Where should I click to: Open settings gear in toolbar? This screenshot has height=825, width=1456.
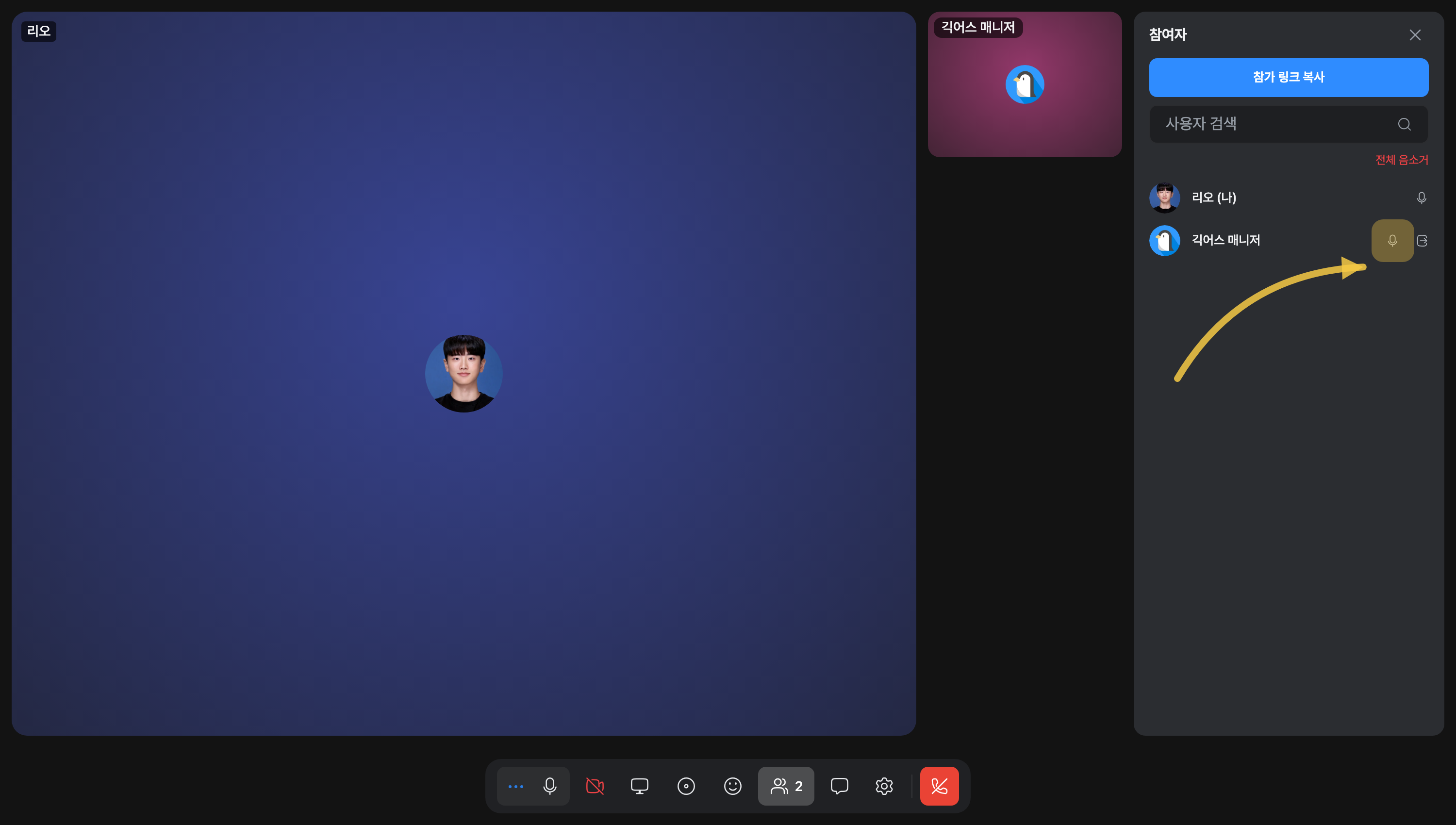(x=884, y=786)
